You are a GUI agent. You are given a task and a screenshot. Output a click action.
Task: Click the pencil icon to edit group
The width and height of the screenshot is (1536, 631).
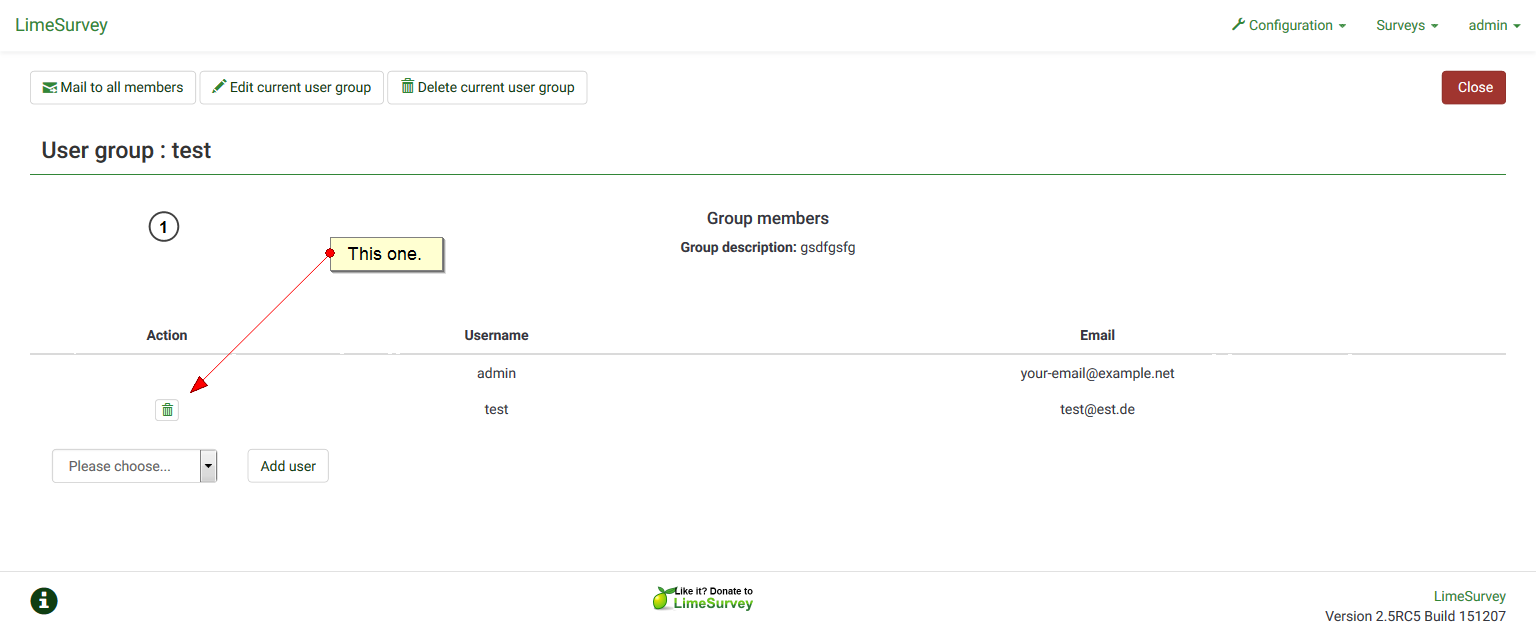[x=219, y=87]
